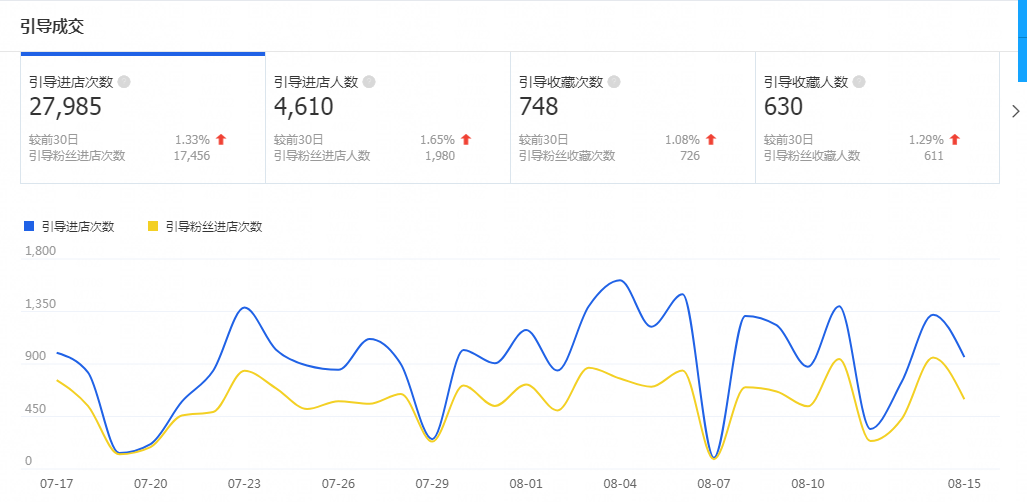1027x502 pixels.
Task: Click the red up arrow beside 1.65%
Action: [x=466, y=140]
